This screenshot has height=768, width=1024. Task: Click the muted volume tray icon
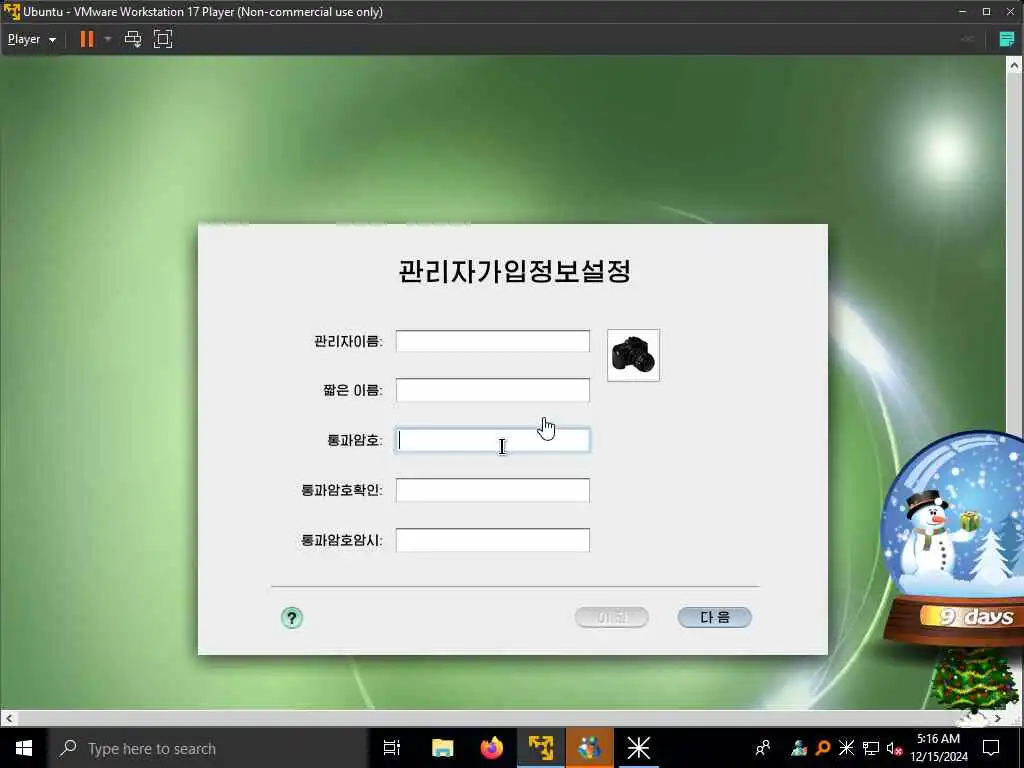click(x=894, y=748)
